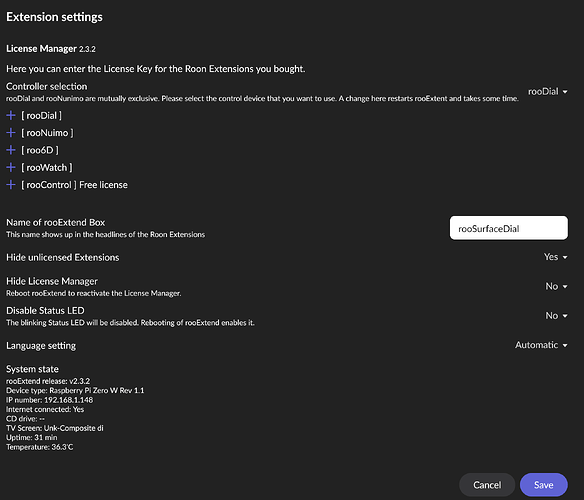This screenshot has height=500, width=584.
Task: Open the Disable Status LED dropdown
Action: tap(556, 316)
